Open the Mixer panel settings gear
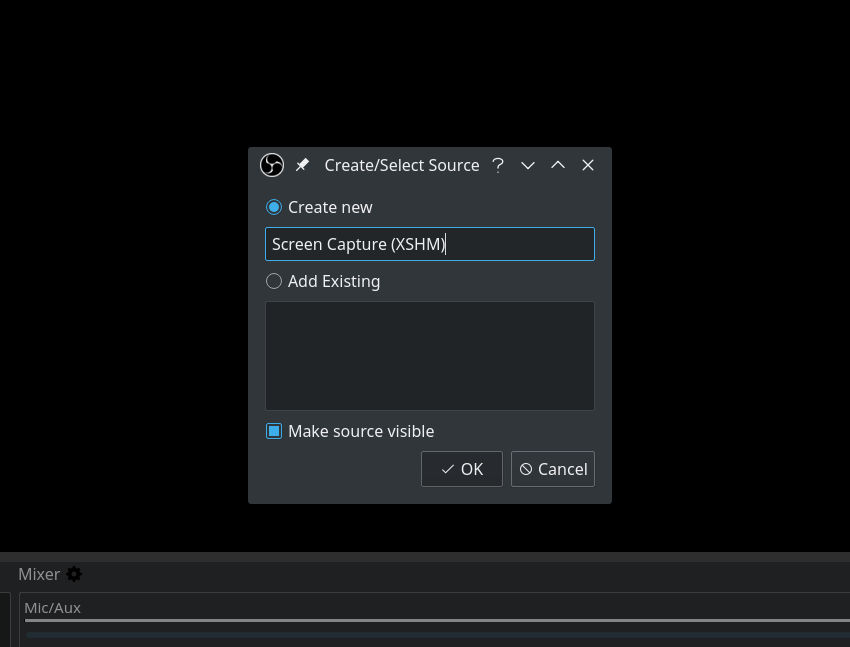The height and width of the screenshot is (647, 850). pyautogui.click(x=76, y=574)
